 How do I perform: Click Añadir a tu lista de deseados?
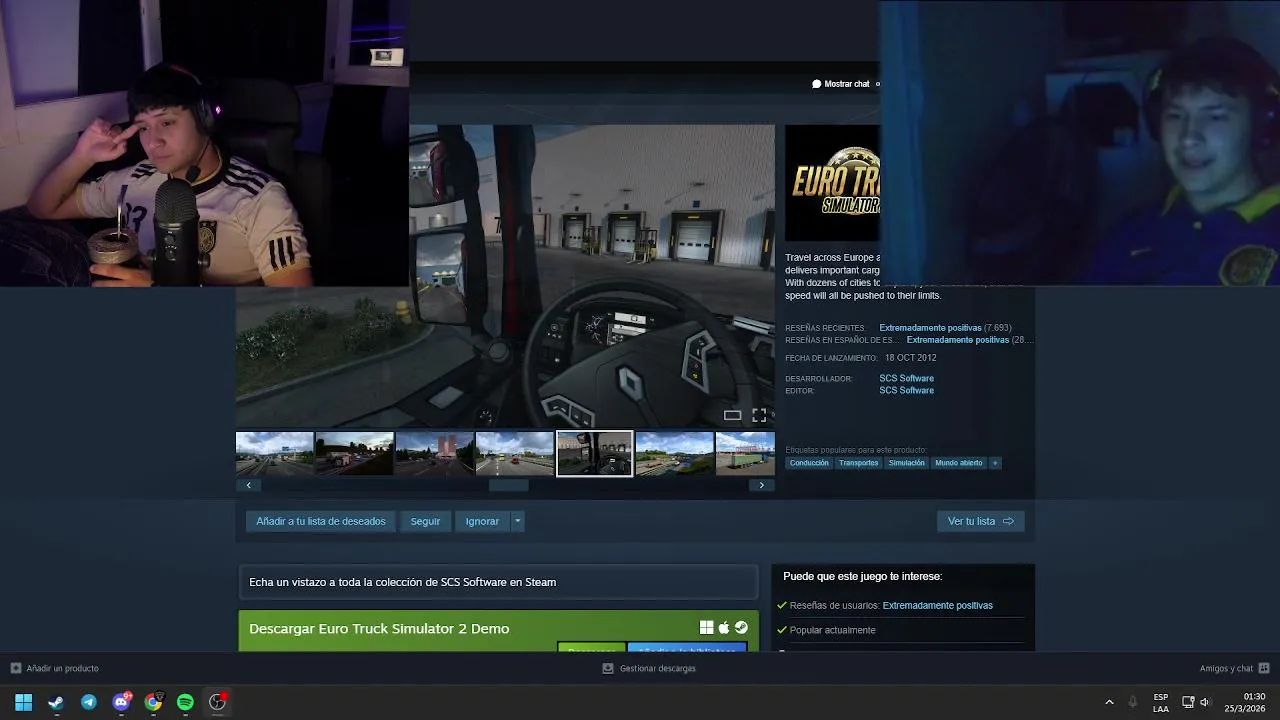point(320,521)
